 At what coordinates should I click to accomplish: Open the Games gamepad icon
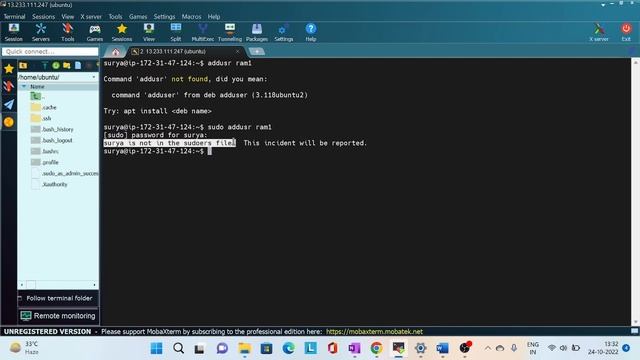pos(95,32)
